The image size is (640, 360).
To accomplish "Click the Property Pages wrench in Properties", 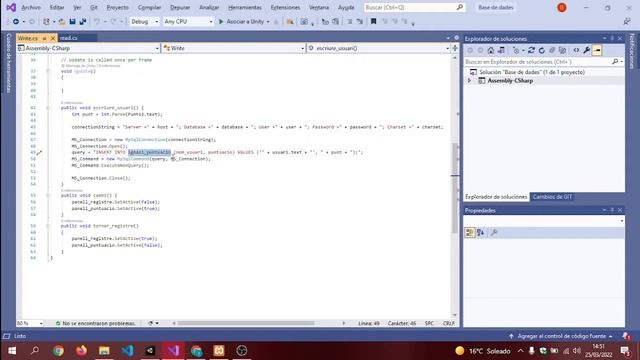I will point(494,233).
